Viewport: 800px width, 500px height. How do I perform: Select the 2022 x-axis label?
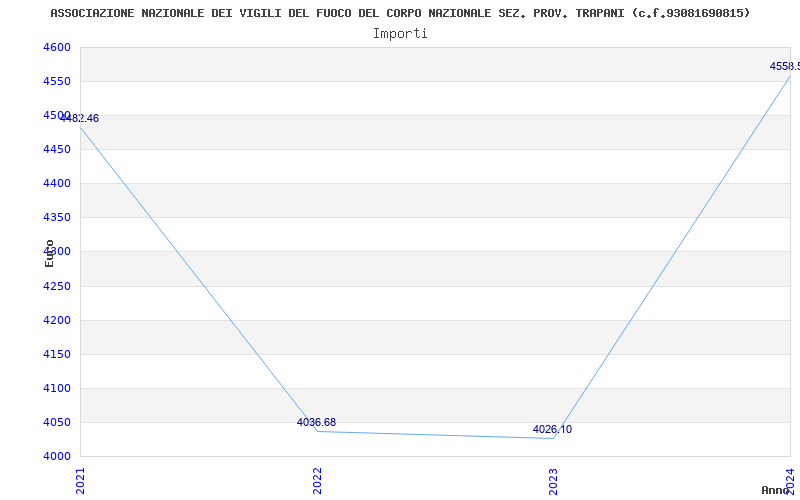pos(317,481)
